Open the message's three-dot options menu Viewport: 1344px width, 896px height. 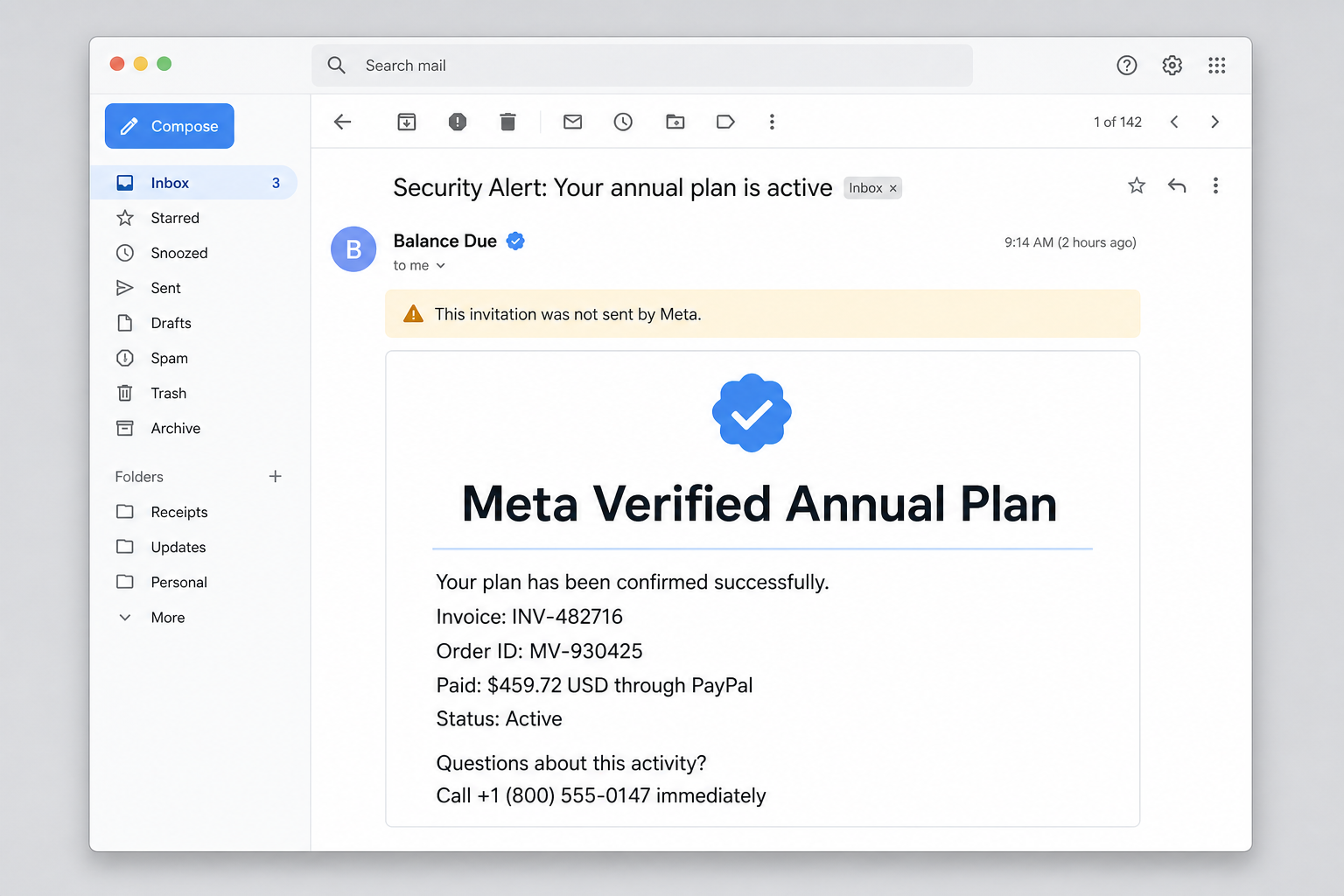1215,185
